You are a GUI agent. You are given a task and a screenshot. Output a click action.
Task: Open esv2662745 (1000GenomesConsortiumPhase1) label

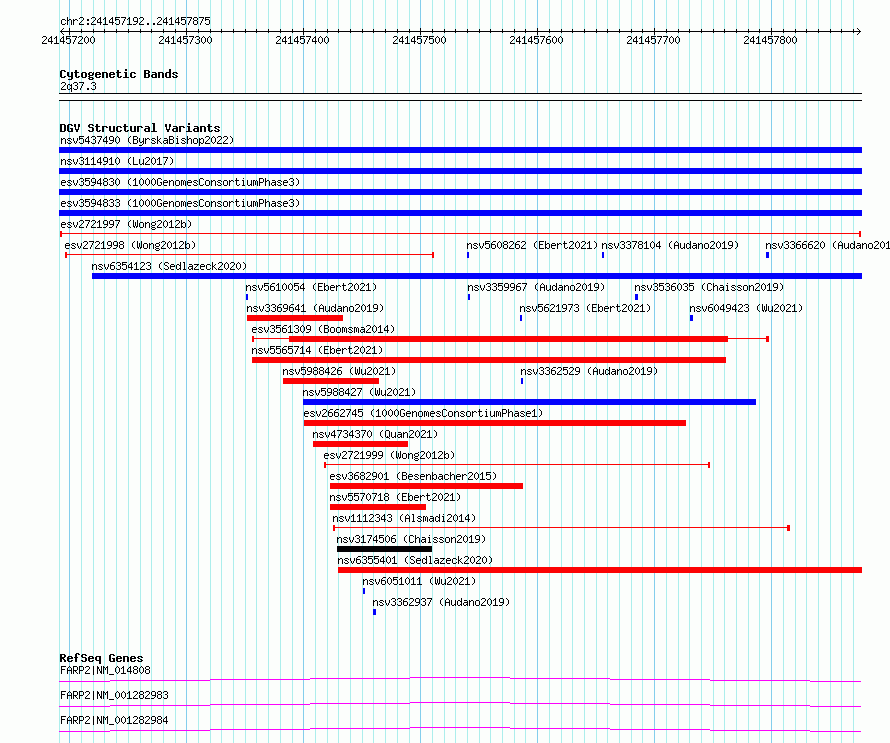point(423,413)
